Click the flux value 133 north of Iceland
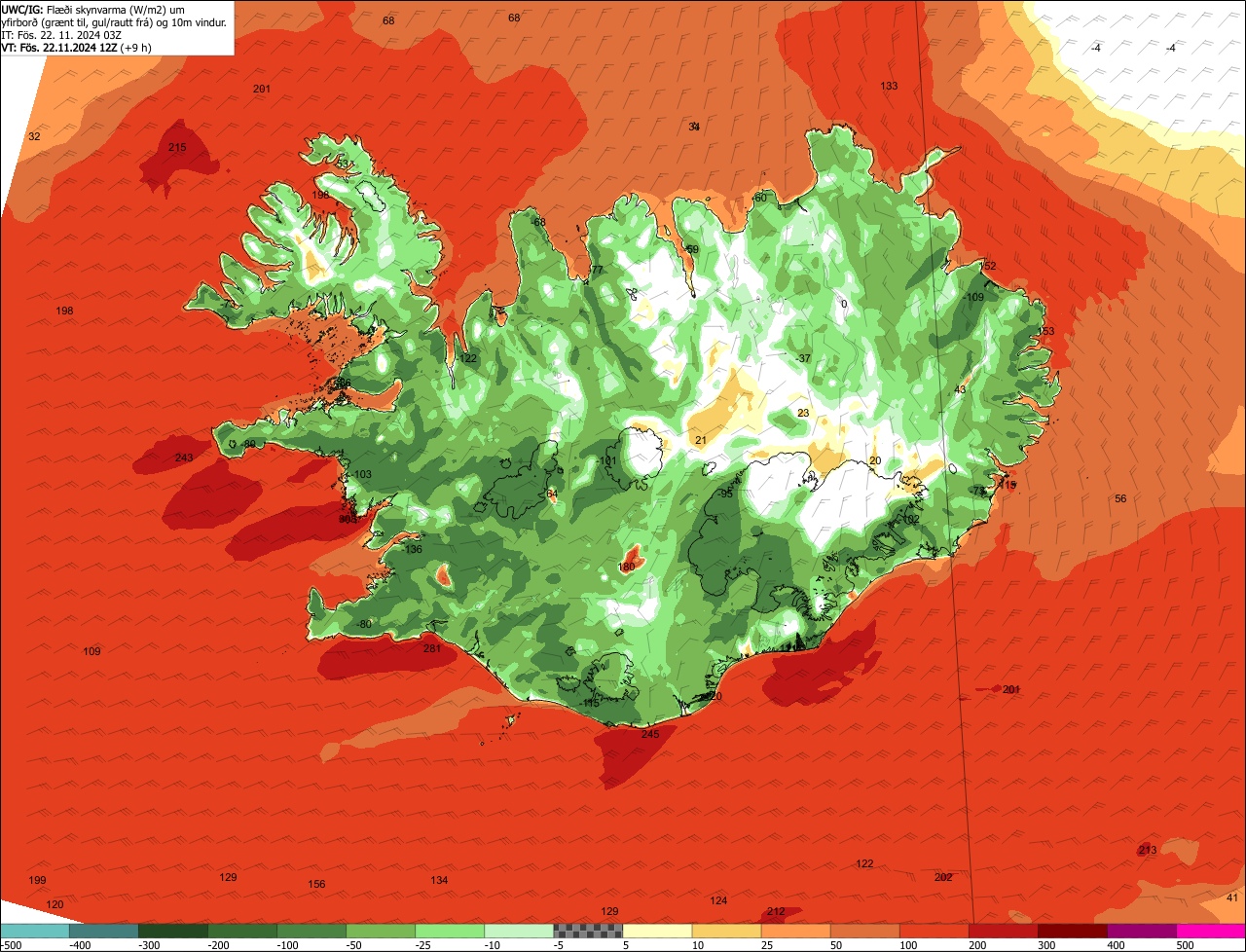Screen dimensions: 1246x952 pyautogui.click(x=889, y=87)
